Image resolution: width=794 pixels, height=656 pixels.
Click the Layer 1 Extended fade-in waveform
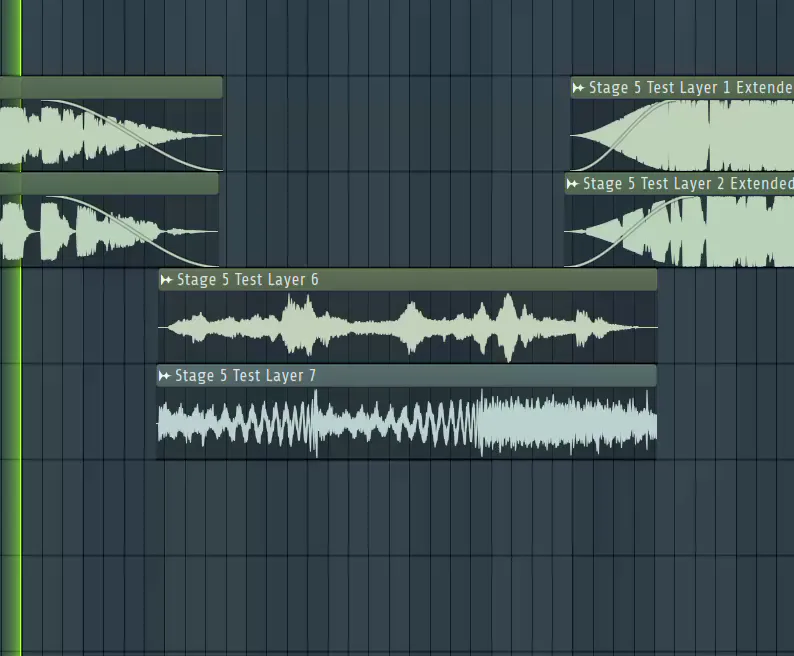682,135
